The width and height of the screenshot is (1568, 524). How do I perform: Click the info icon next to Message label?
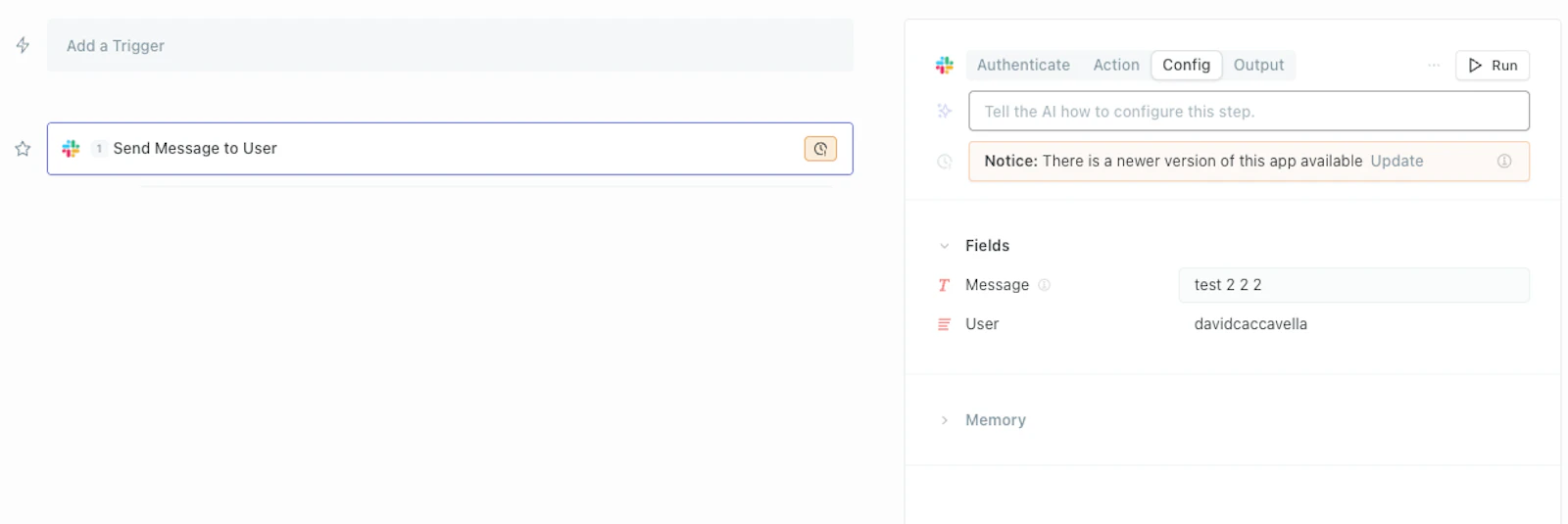1045,285
